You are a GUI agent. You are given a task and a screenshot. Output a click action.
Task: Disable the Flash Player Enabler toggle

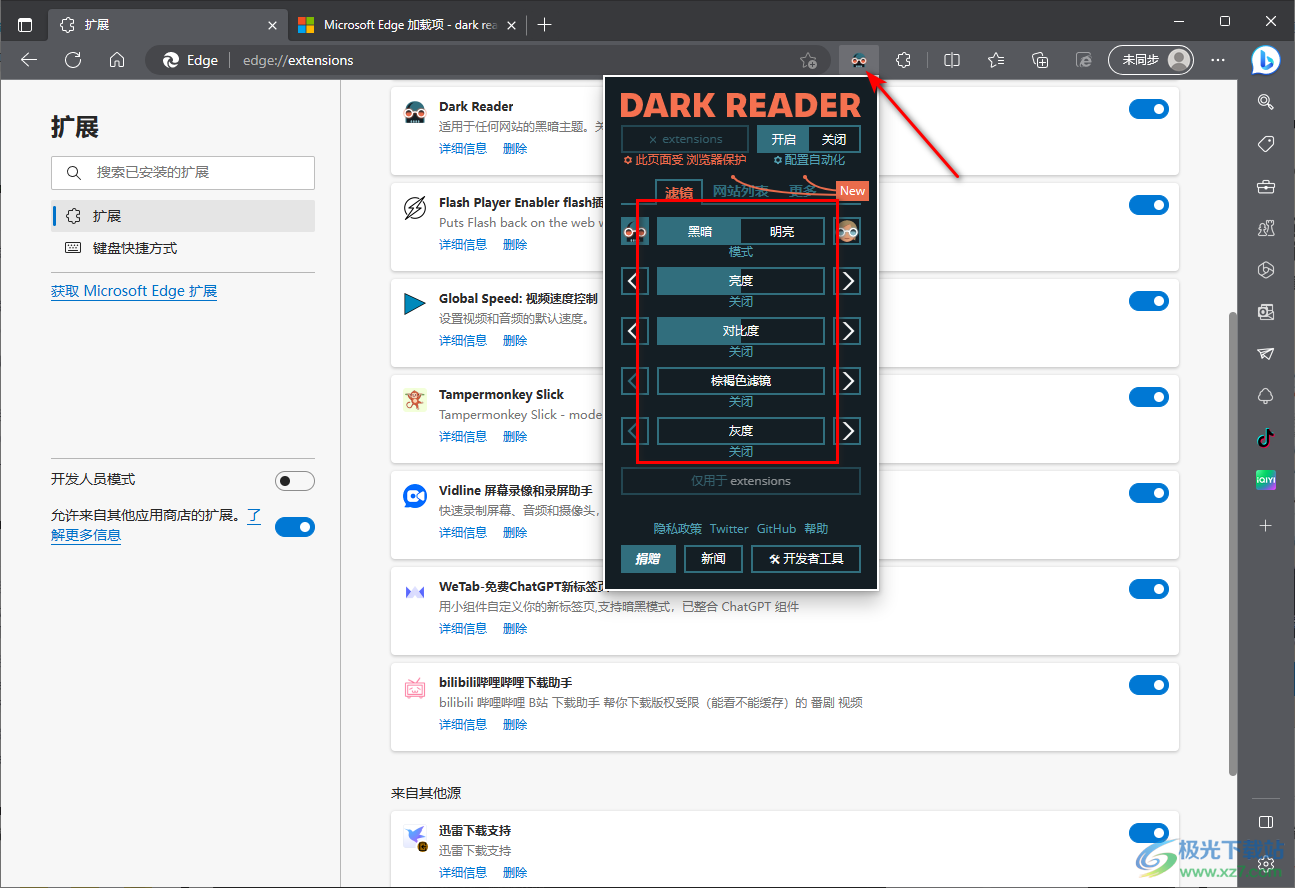[1149, 205]
